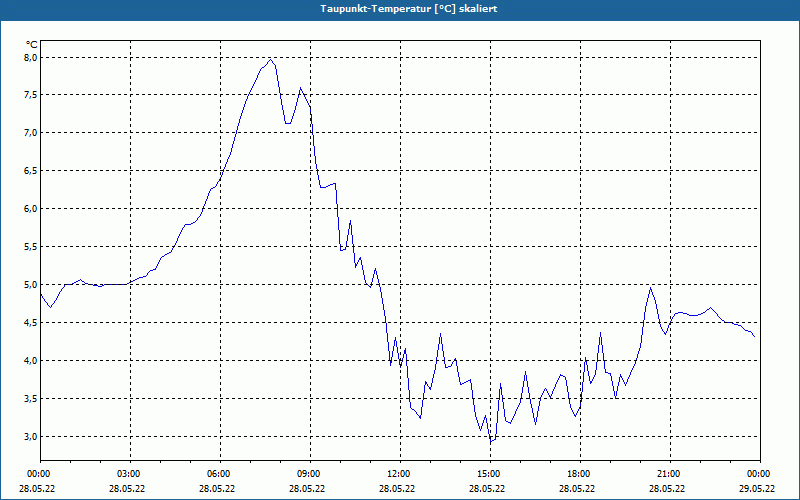Click the 4,0 y-axis label
Viewport: 800px width, 500px height.
(31, 361)
